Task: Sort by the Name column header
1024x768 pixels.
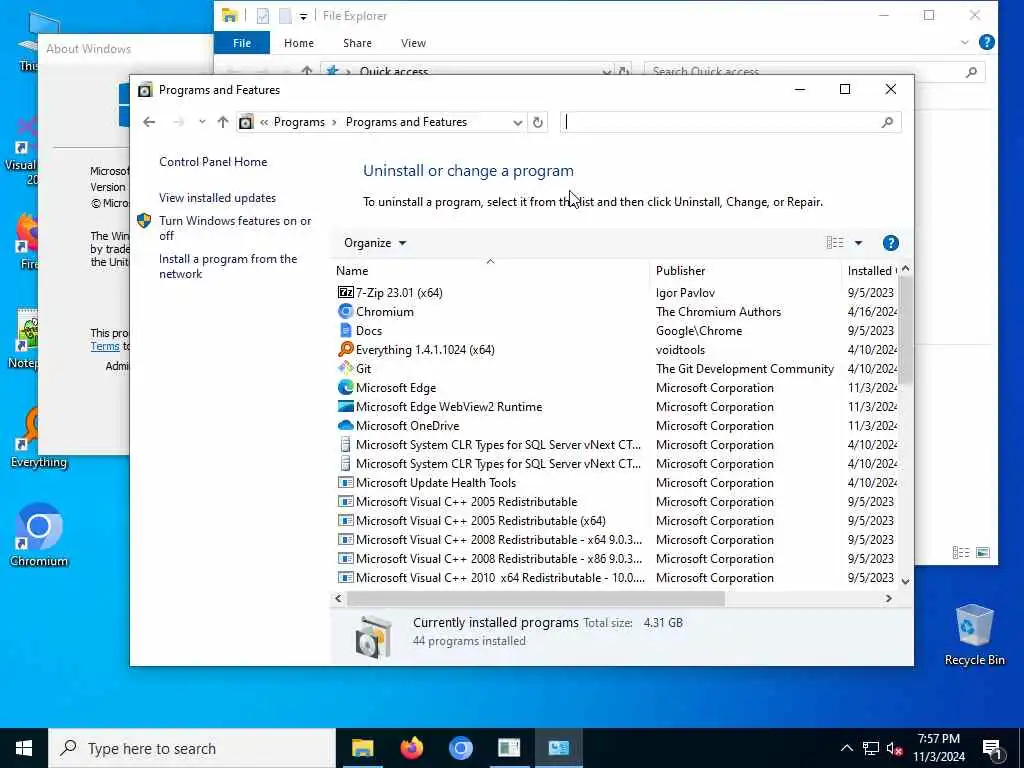Action: click(490, 270)
